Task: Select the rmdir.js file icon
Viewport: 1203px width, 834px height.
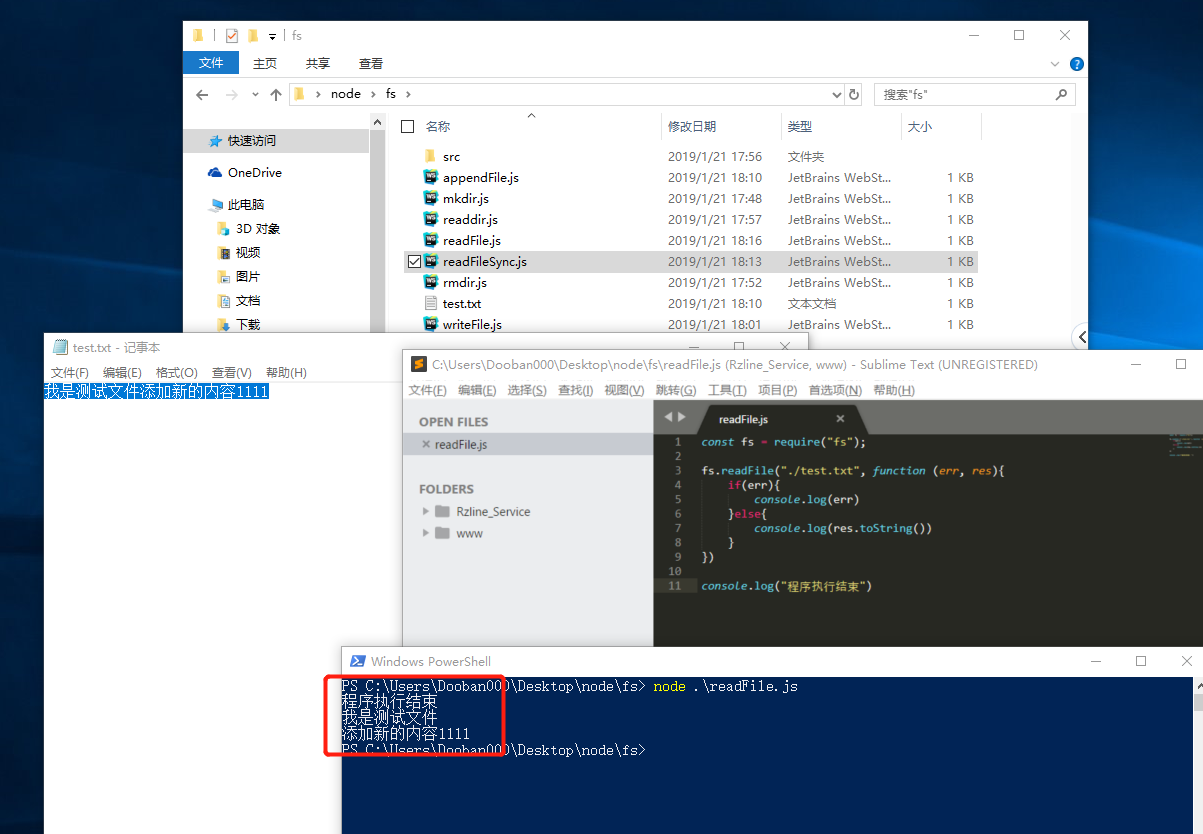Action: (x=431, y=283)
